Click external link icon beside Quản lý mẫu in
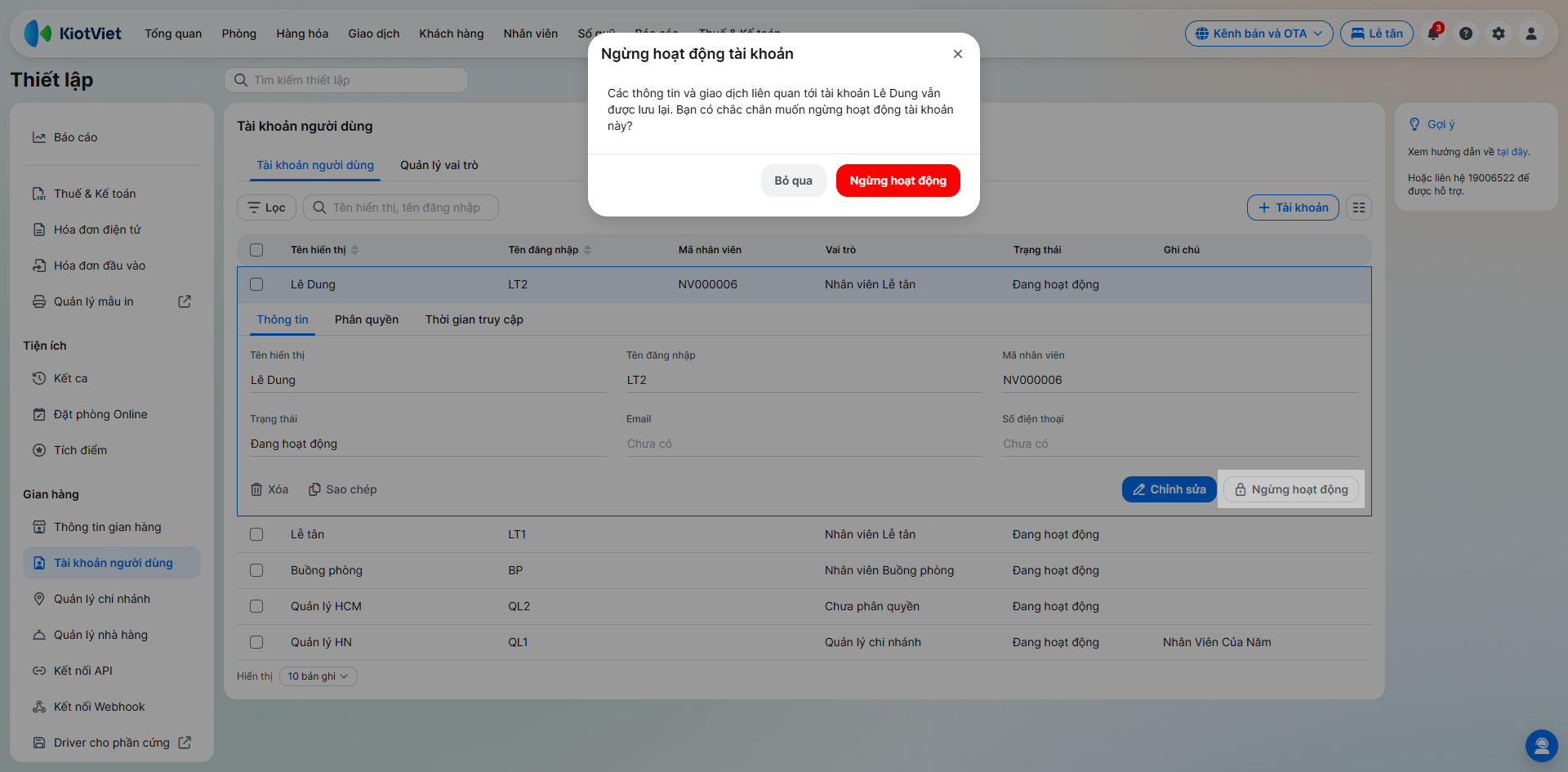This screenshot has height=772, width=1568. [185, 301]
